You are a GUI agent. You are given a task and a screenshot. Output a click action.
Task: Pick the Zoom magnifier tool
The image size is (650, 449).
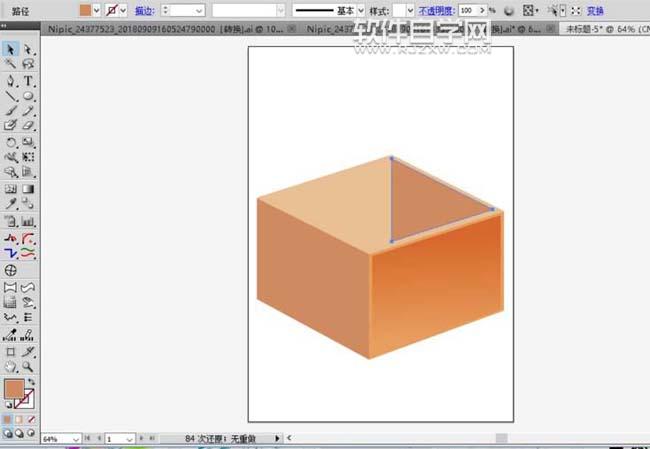[x=28, y=366]
